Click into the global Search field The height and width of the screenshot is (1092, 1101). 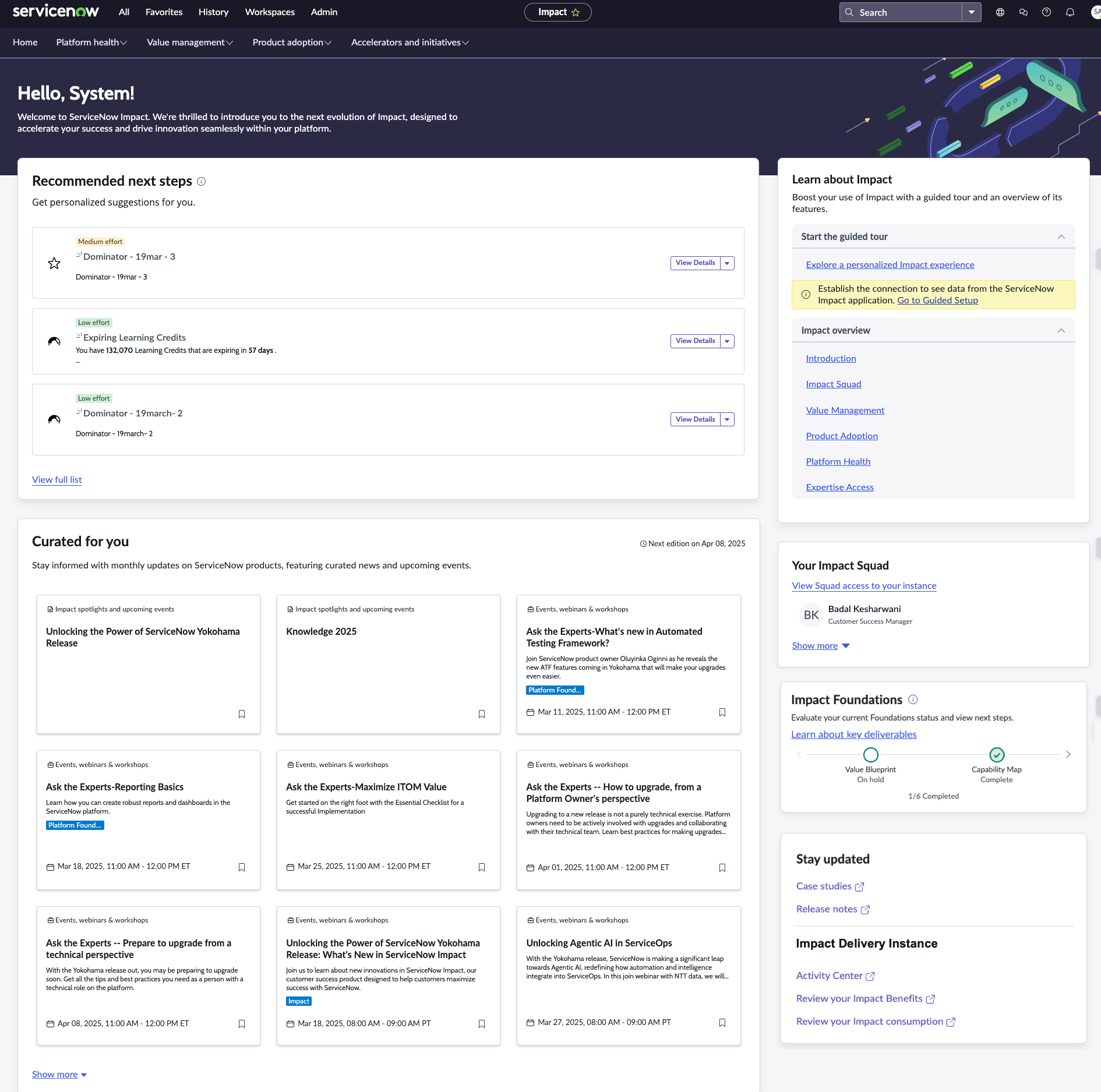901,12
